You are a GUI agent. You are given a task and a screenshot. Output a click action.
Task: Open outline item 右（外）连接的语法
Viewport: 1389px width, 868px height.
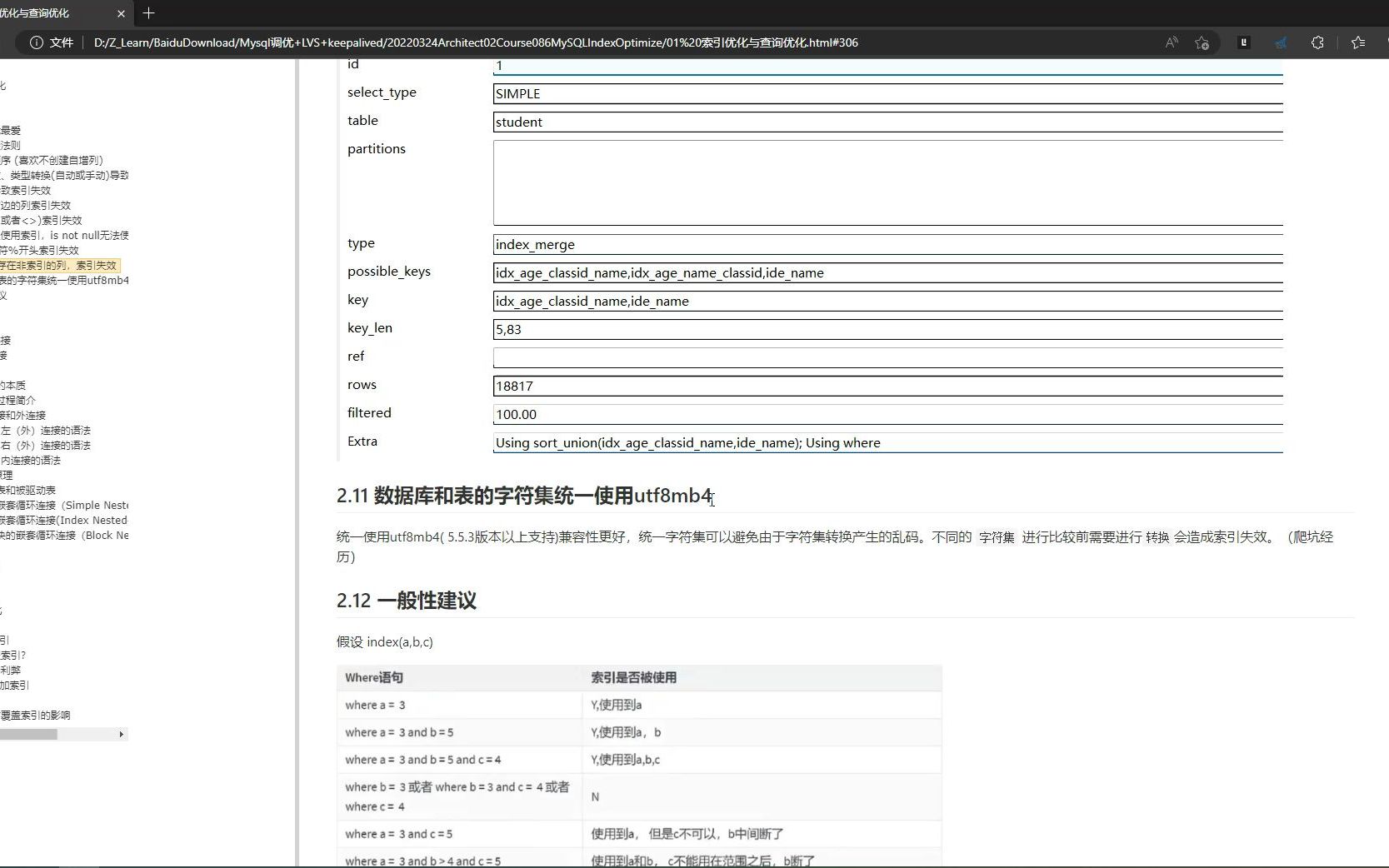pyautogui.click(x=46, y=446)
